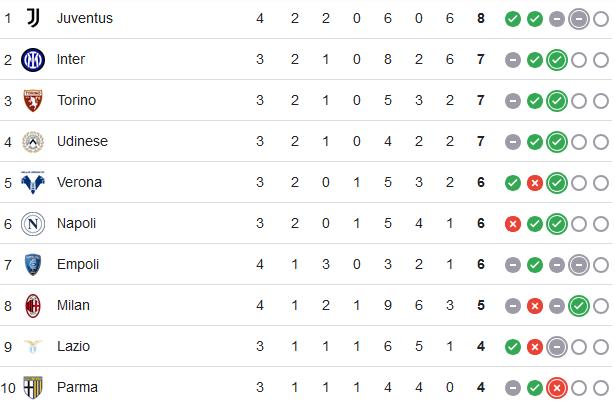The width and height of the screenshot is (615, 405).
Task: Select Juventus first green win indicator
Action: [x=513, y=19]
